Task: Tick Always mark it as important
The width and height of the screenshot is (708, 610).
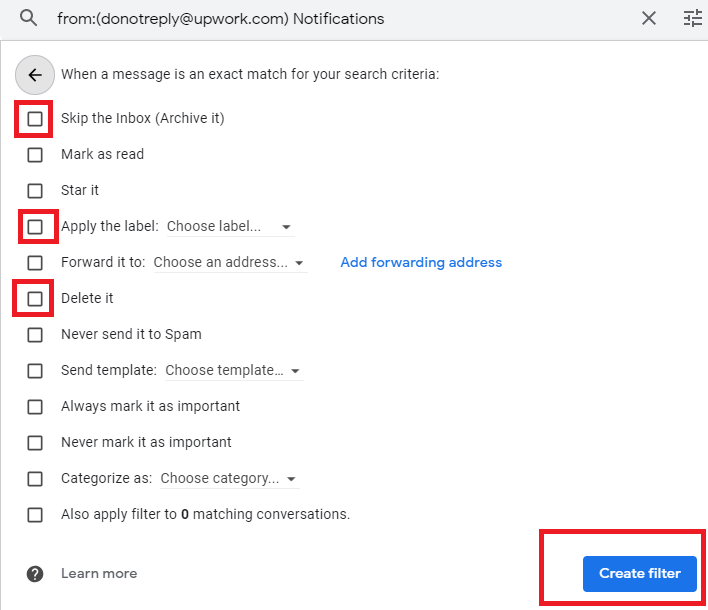Action: [35, 407]
